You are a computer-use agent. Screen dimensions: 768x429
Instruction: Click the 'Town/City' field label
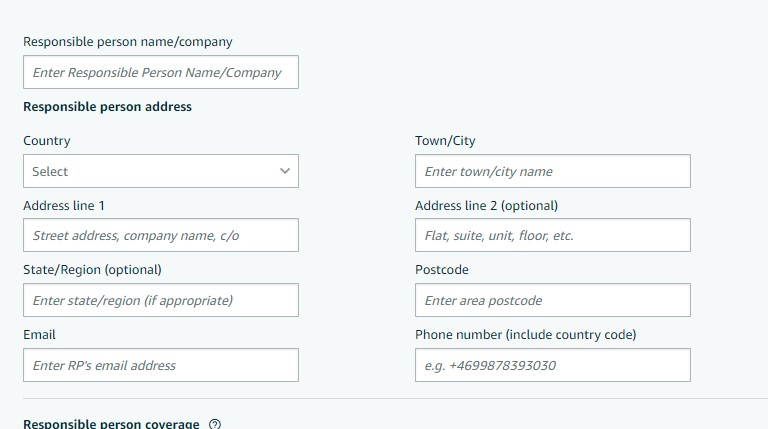pos(445,141)
